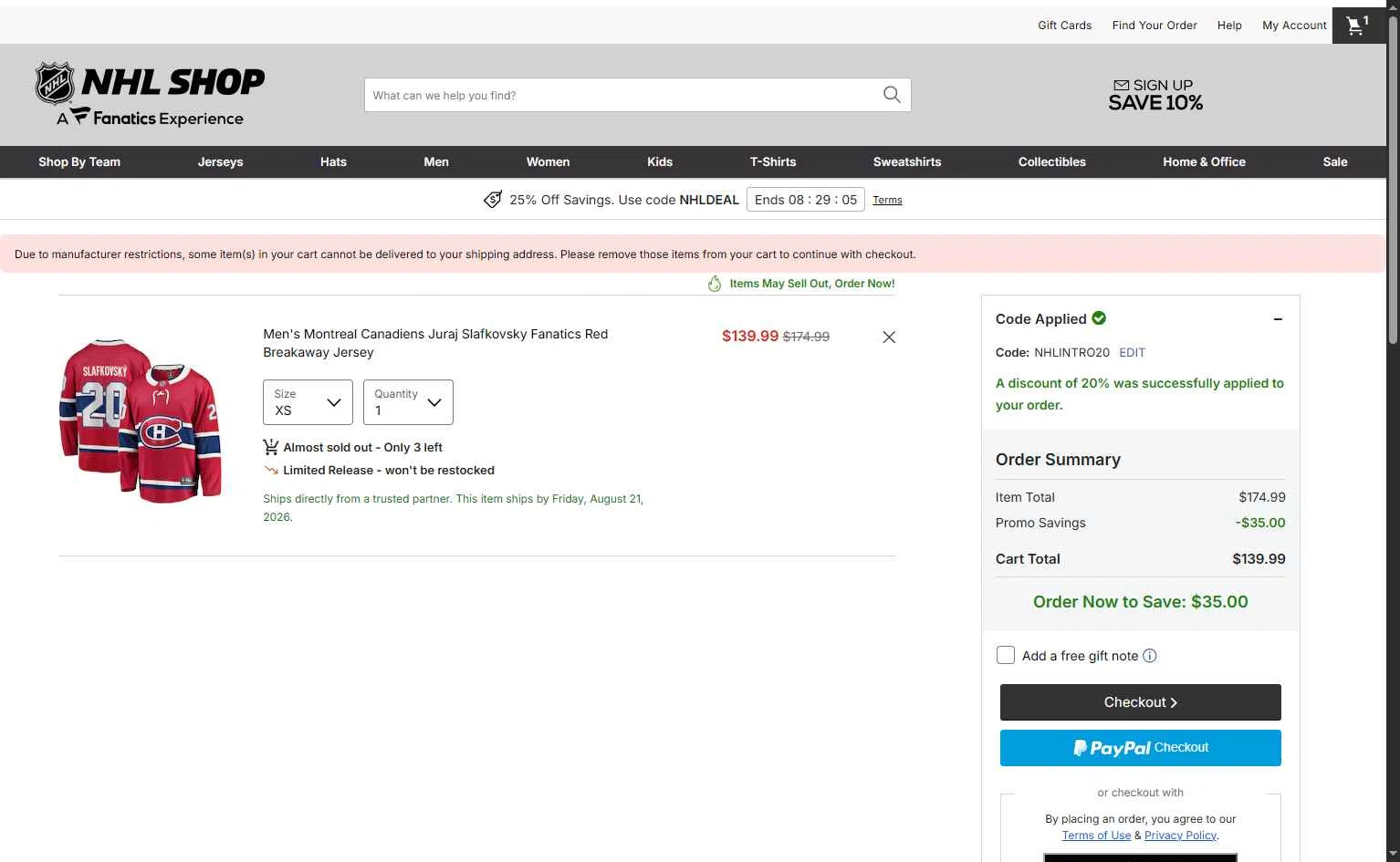Viewport: 1400px width, 862px height.
Task: Open the Home & Office menu
Action: pos(1204,161)
